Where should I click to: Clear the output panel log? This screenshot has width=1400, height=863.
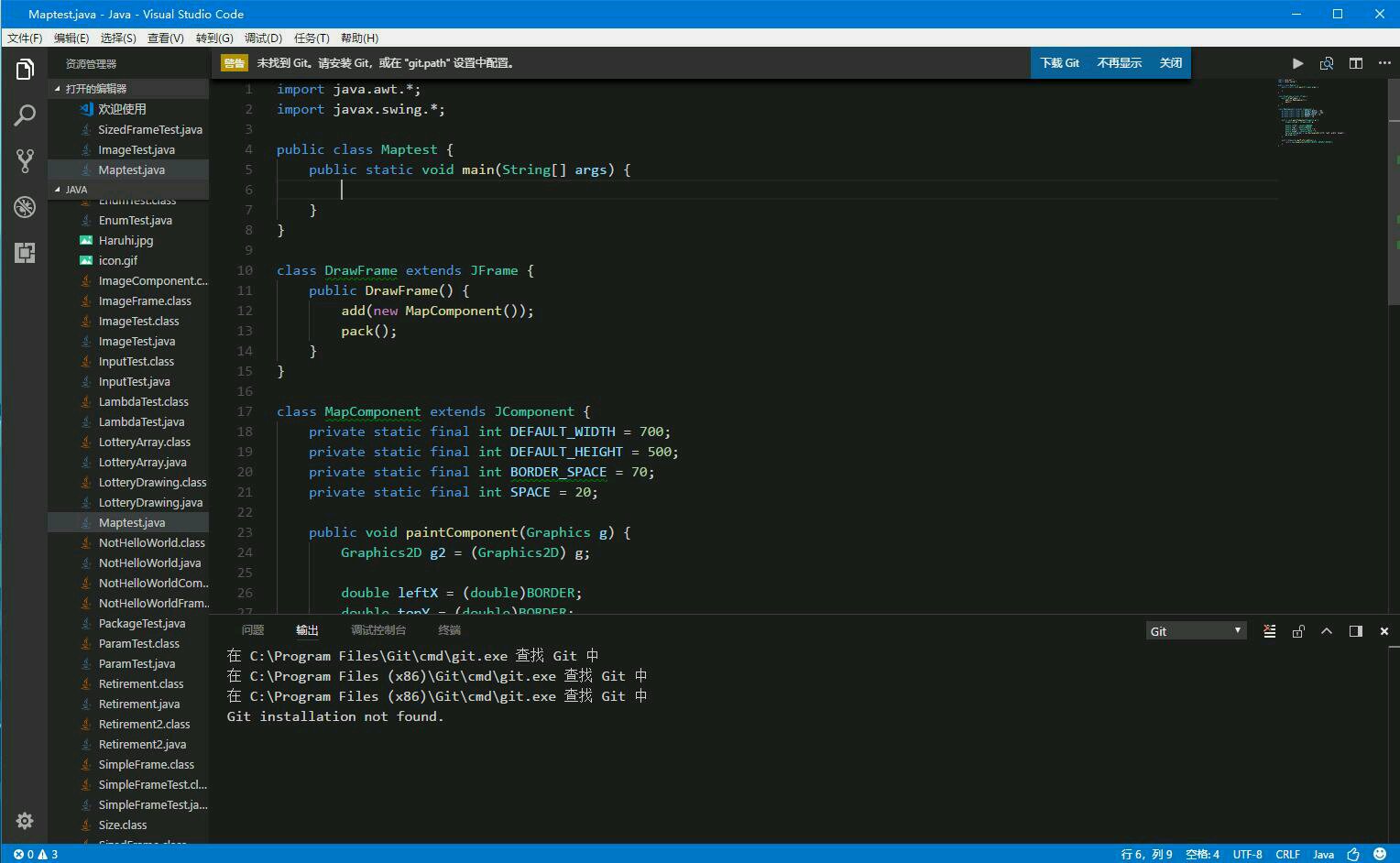click(1269, 631)
